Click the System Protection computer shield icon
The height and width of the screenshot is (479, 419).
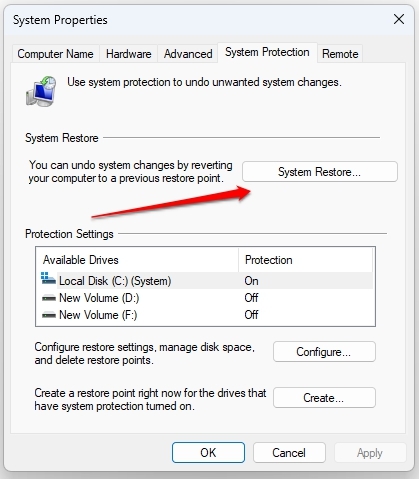(41, 91)
